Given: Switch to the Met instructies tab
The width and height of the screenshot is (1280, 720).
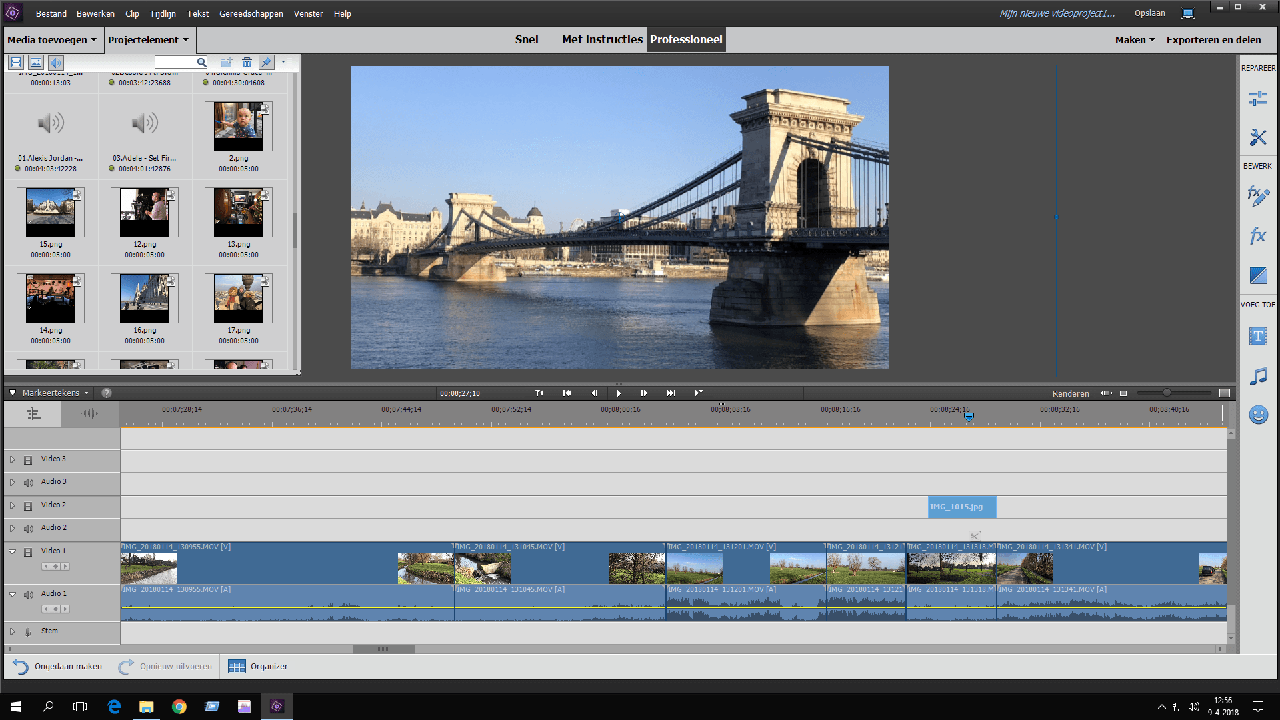Looking at the screenshot, I should [602, 40].
